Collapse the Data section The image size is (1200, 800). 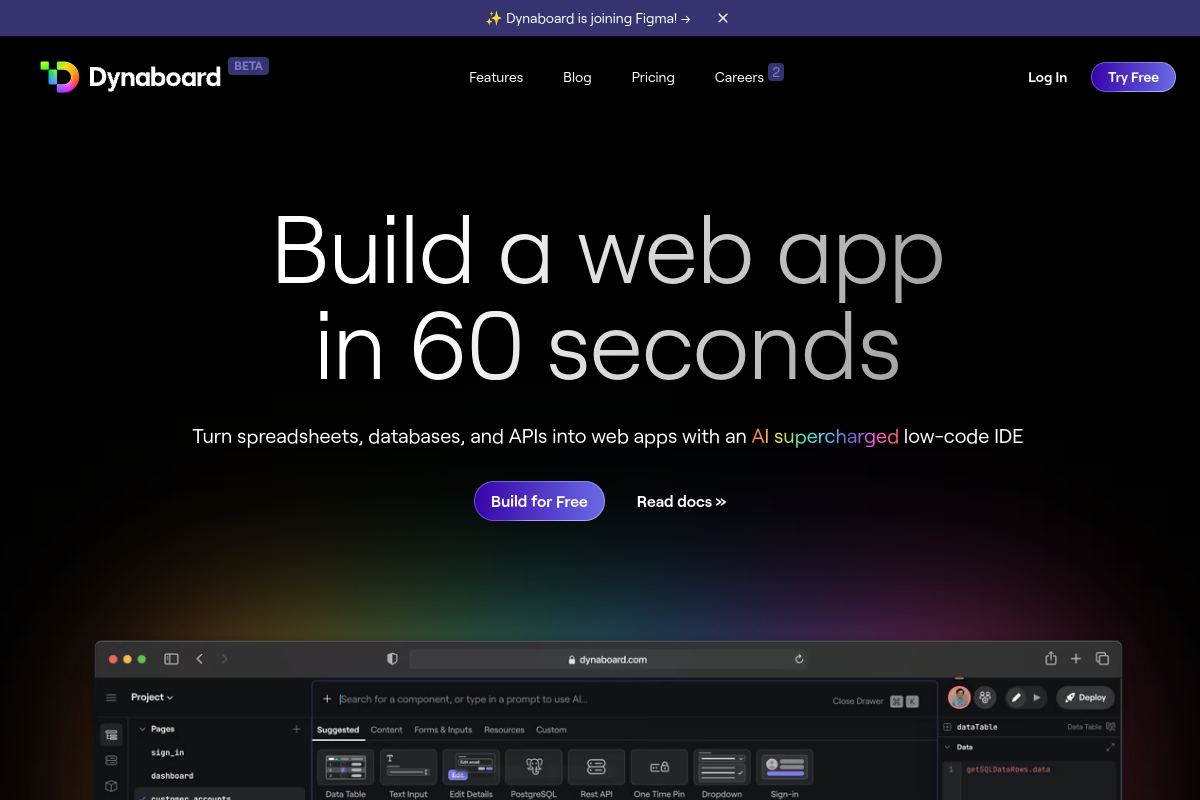pyautogui.click(x=947, y=747)
